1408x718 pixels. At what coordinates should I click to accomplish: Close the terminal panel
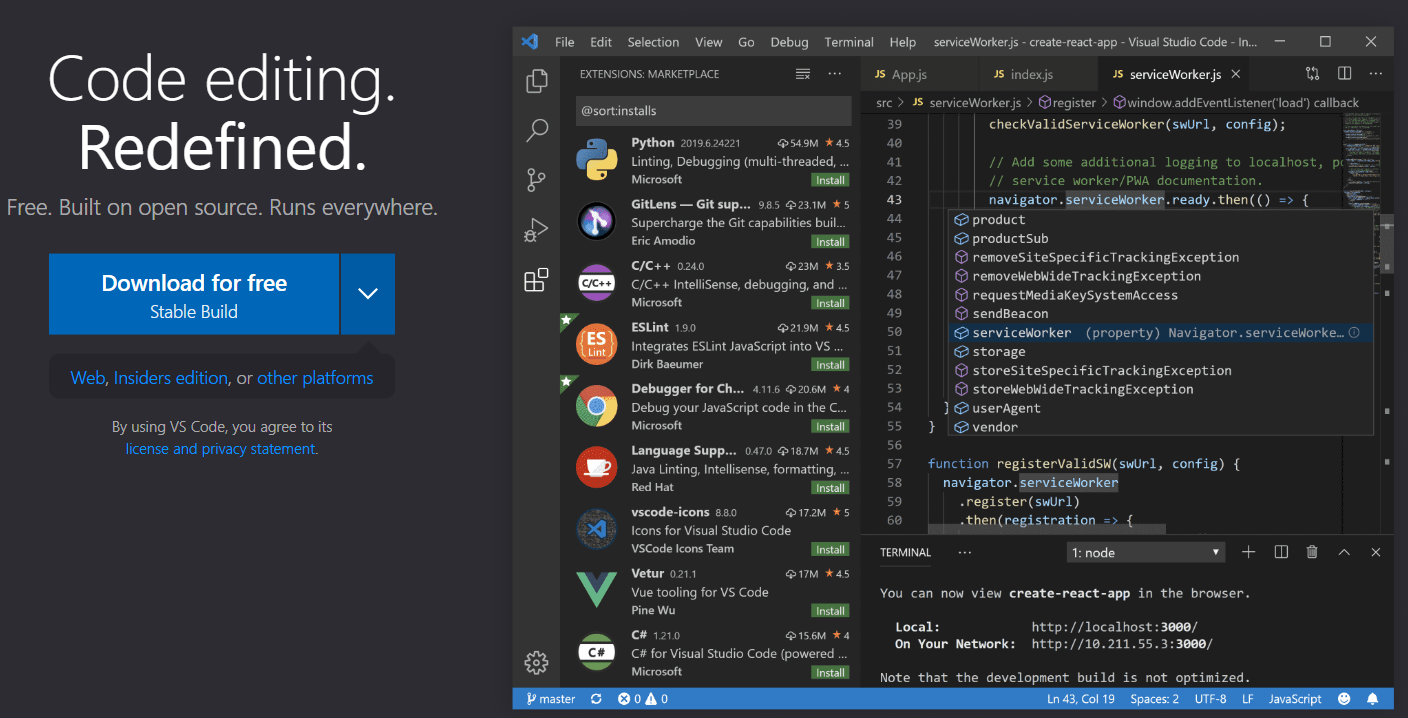pyautogui.click(x=1376, y=552)
